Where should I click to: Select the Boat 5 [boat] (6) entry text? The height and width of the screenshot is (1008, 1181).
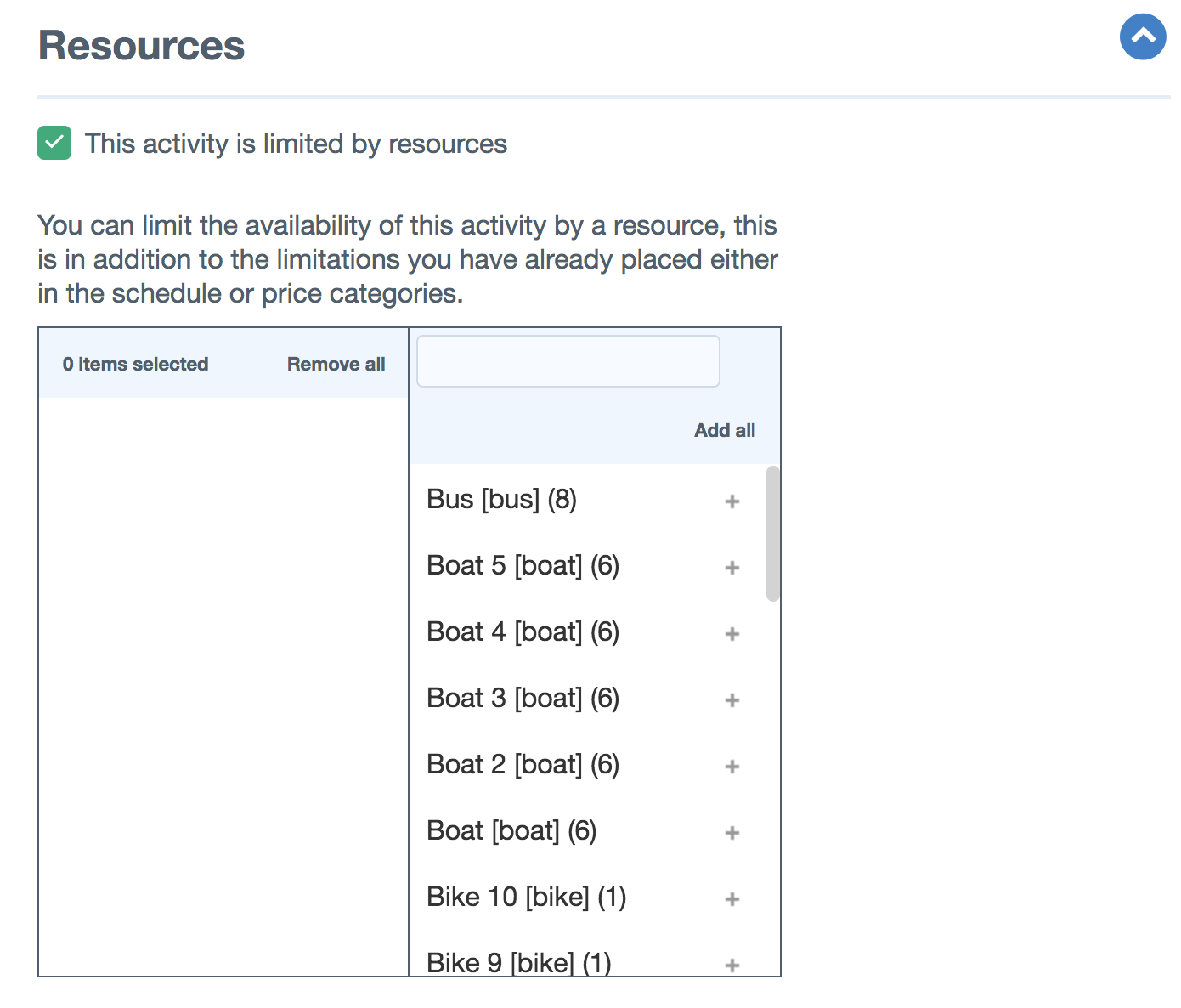click(523, 566)
